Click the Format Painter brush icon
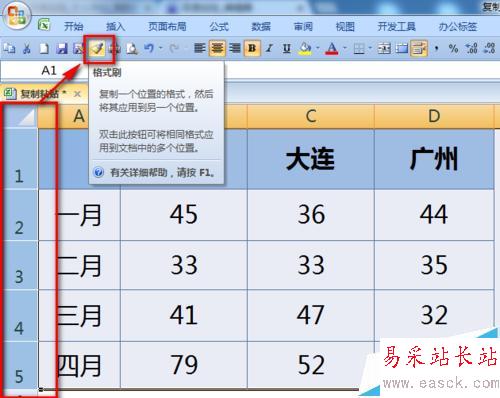 [x=98, y=49]
